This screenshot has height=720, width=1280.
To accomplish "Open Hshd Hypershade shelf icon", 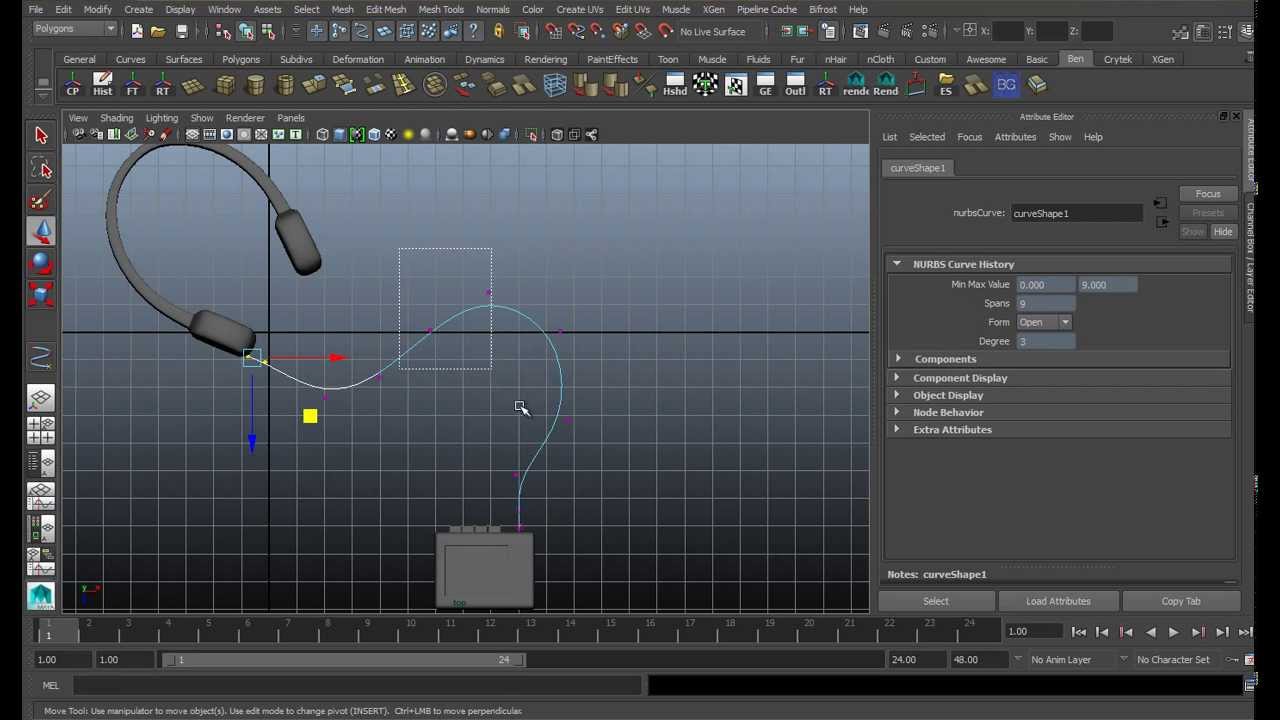I will [675, 85].
